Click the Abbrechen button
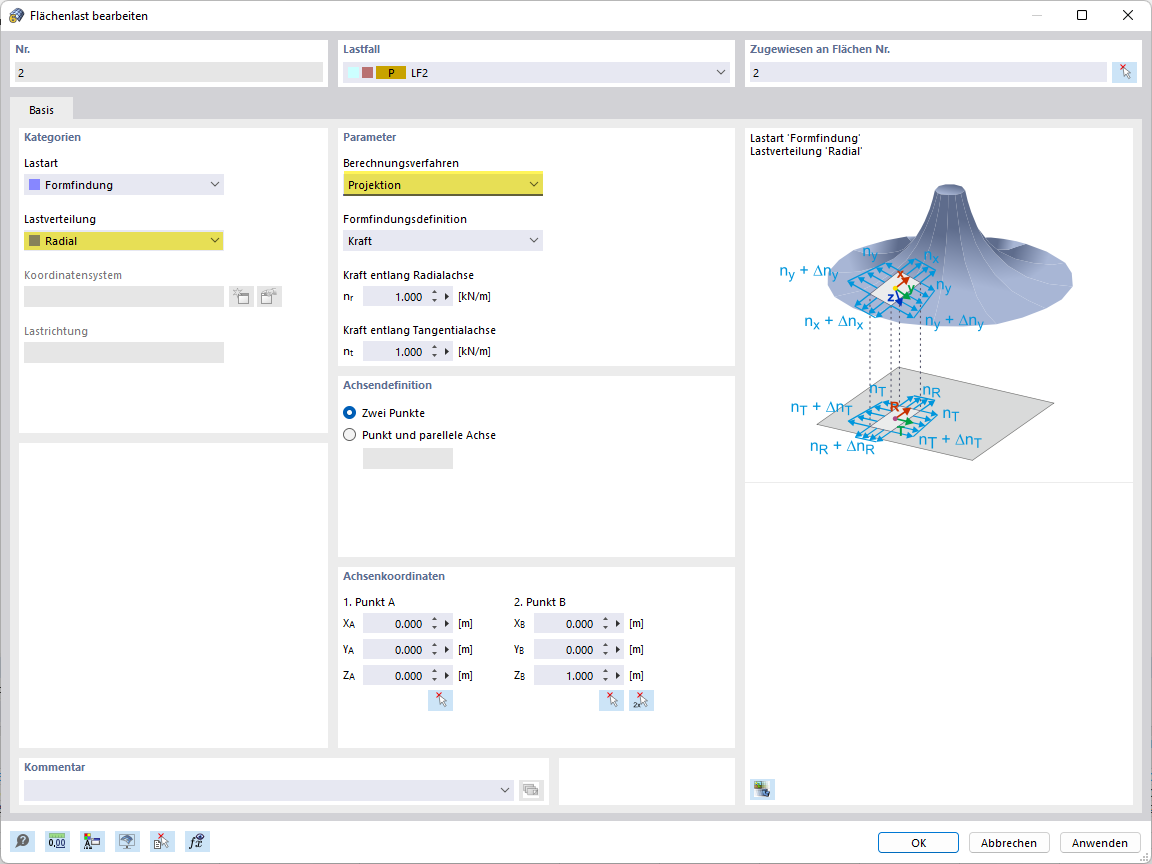 [x=1009, y=843]
